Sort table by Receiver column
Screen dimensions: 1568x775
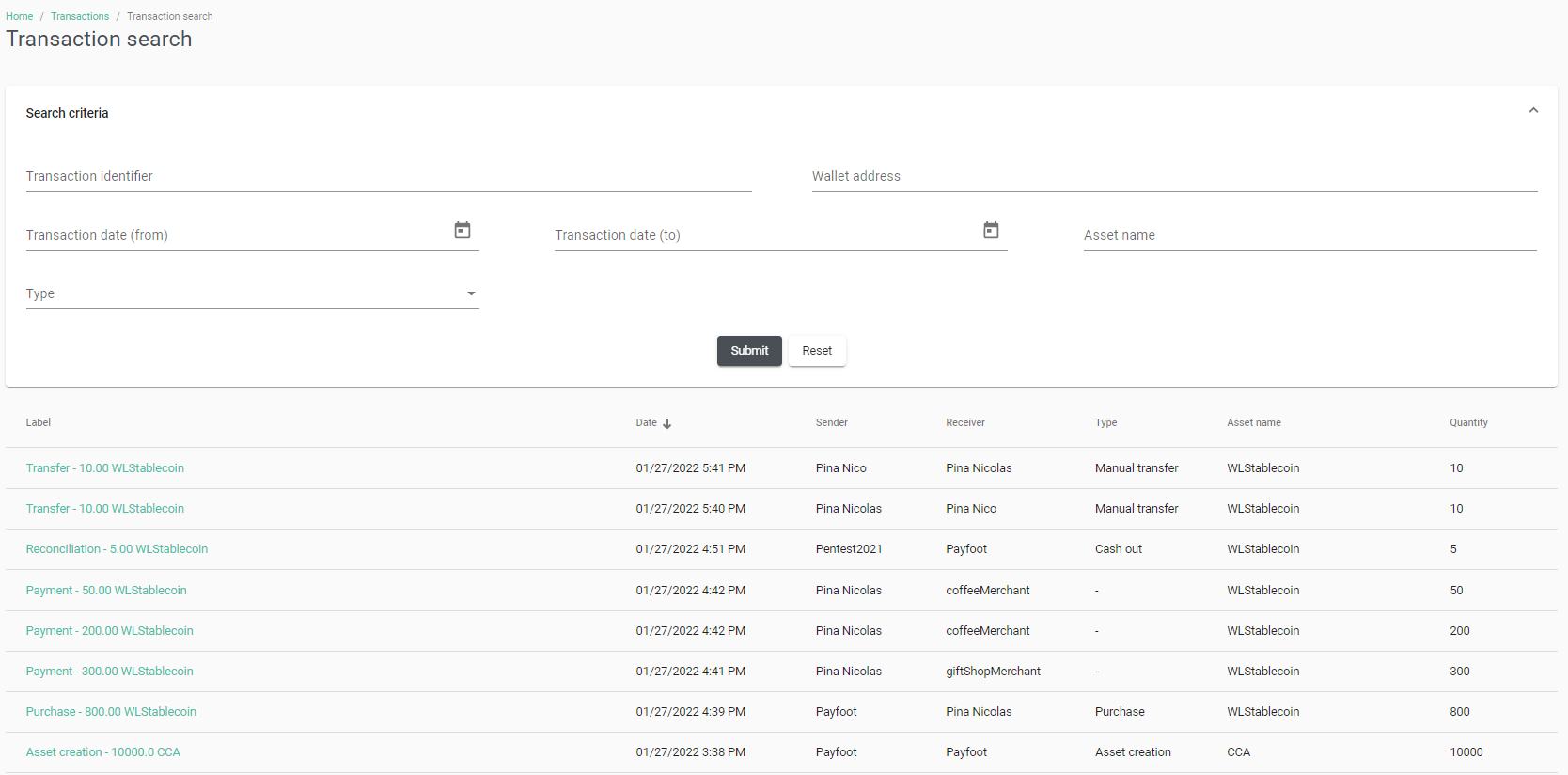coord(965,423)
